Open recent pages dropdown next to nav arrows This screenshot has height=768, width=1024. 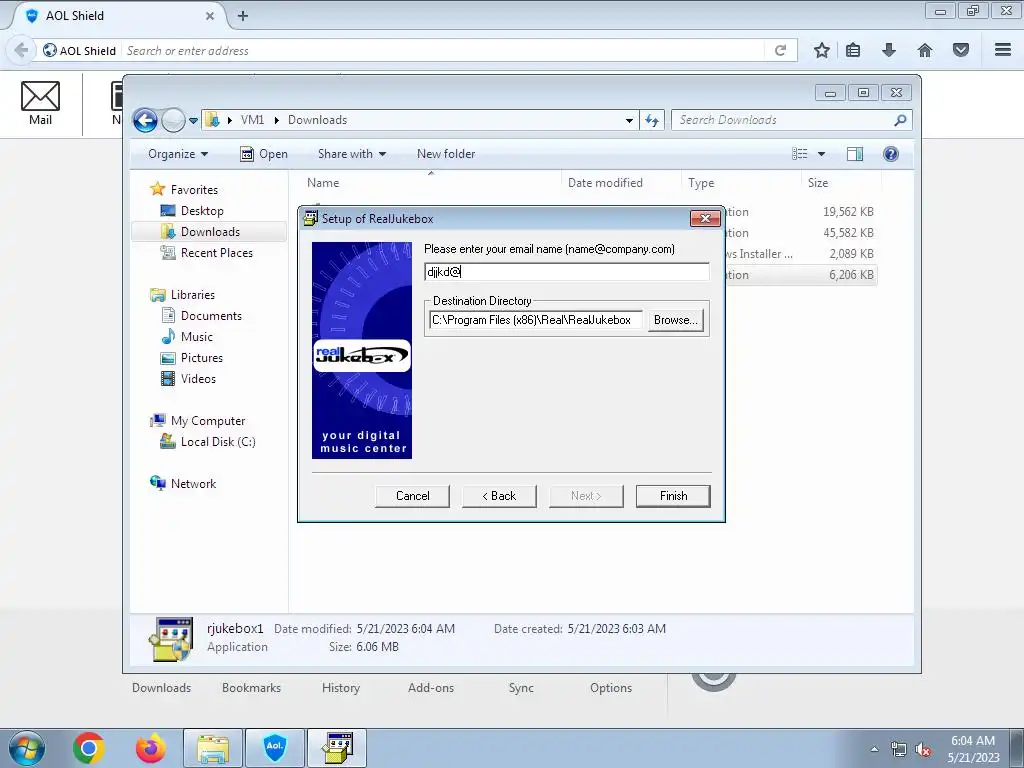click(x=193, y=121)
